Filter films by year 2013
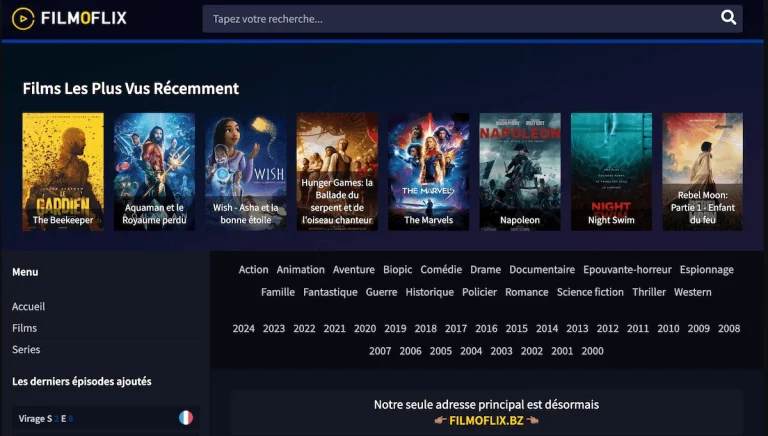 [x=577, y=329]
